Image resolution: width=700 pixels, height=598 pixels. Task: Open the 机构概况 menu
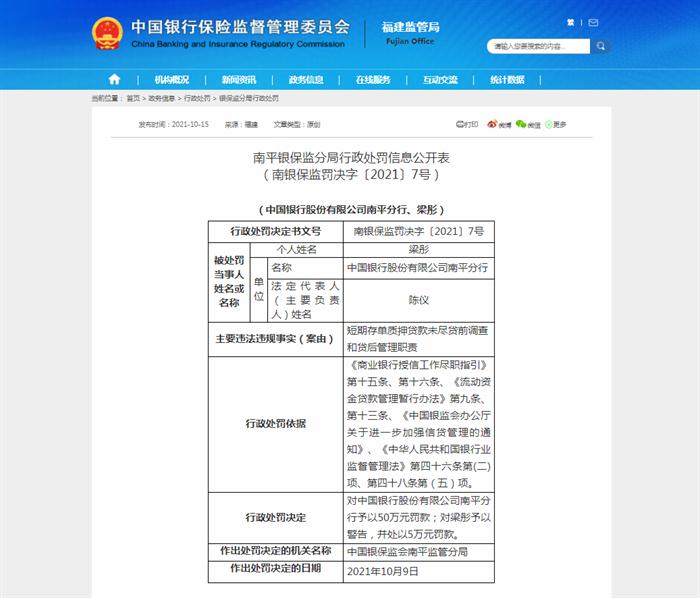(x=172, y=80)
